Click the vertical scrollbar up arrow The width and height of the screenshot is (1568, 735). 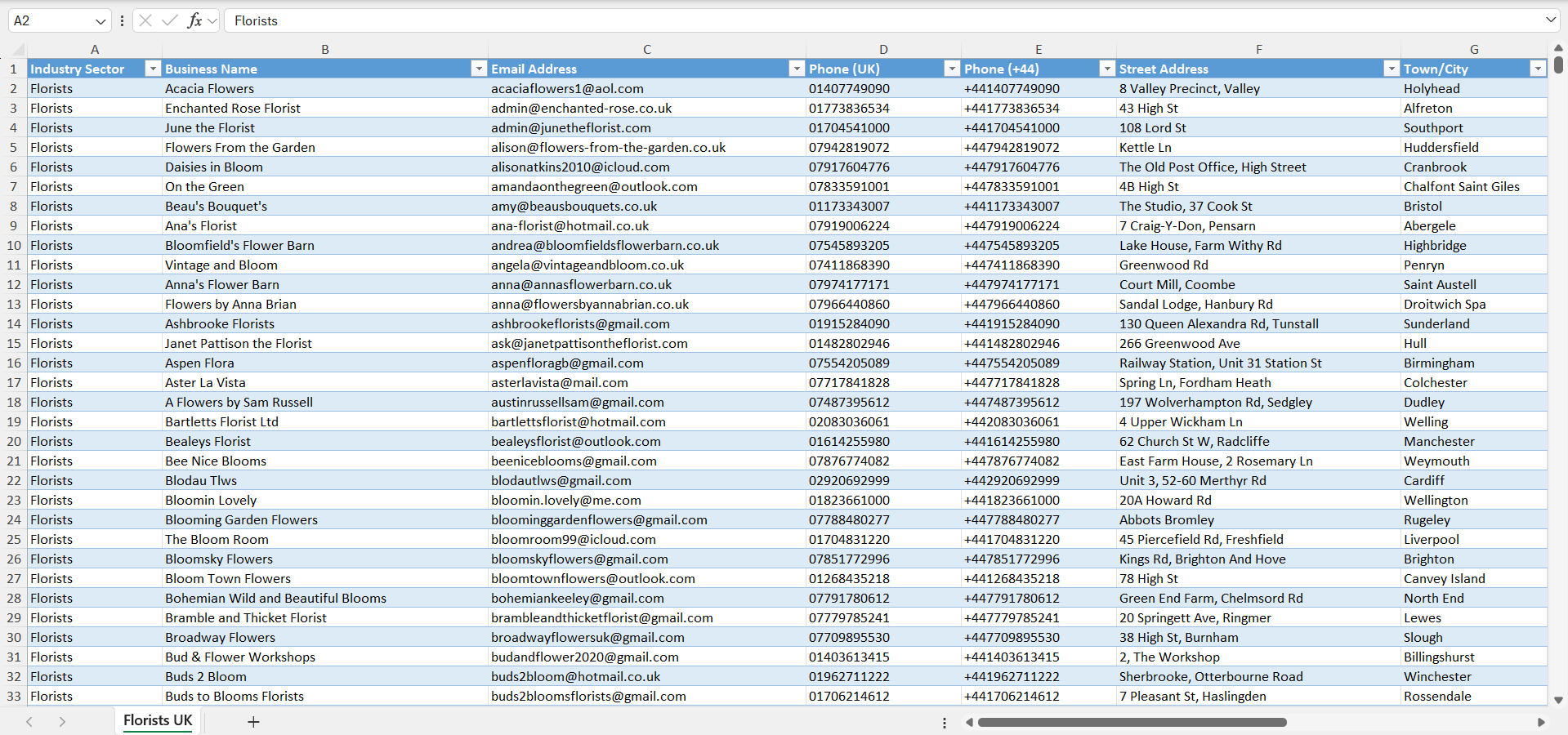tap(1558, 48)
